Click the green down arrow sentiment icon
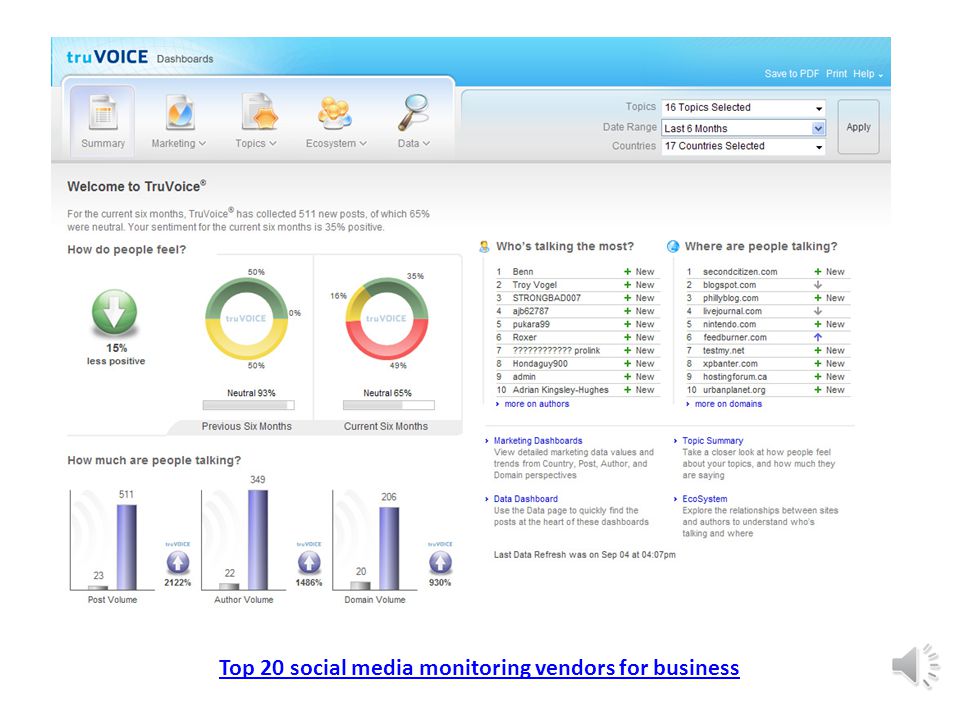The image size is (960, 720). (x=114, y=312)
